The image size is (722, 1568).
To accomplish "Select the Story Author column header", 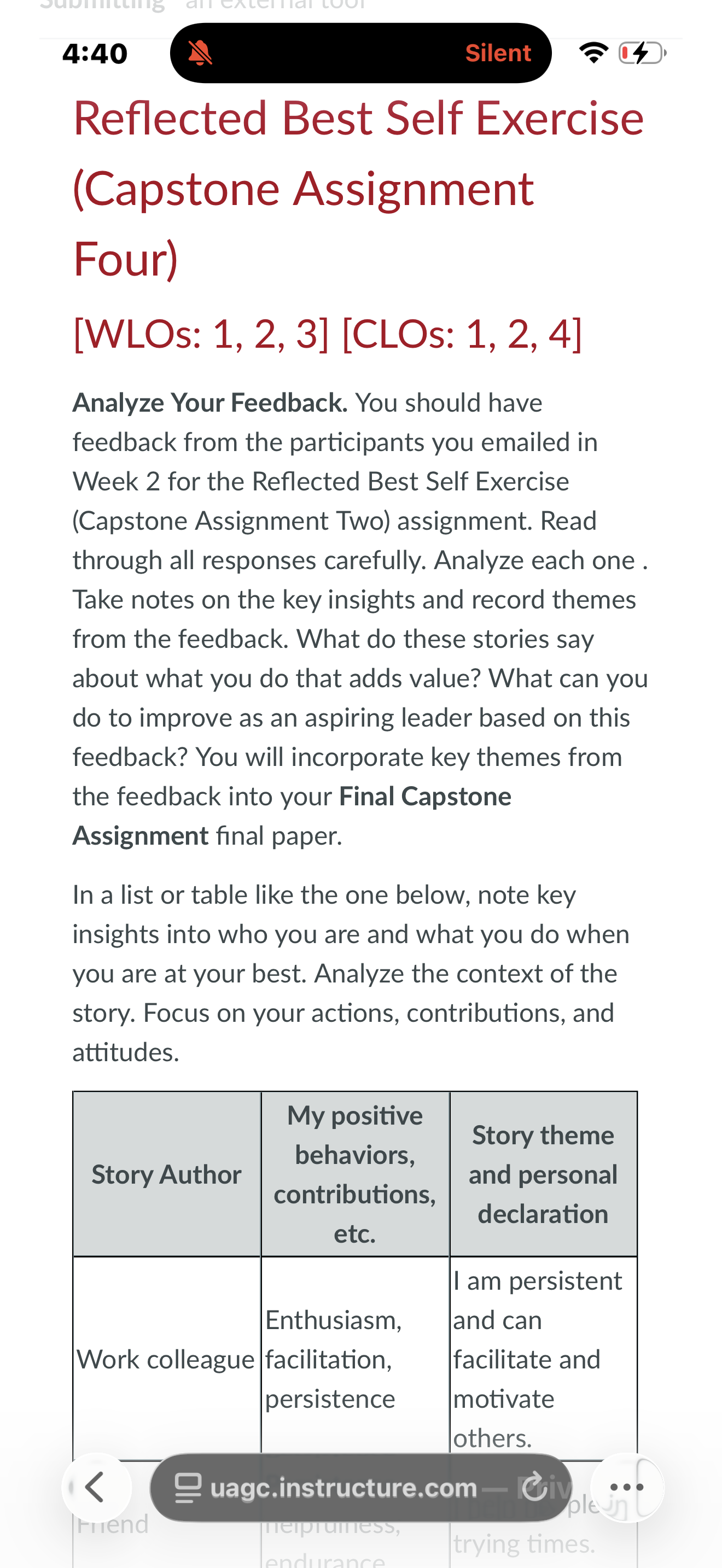I will (x=167, y=1174).
